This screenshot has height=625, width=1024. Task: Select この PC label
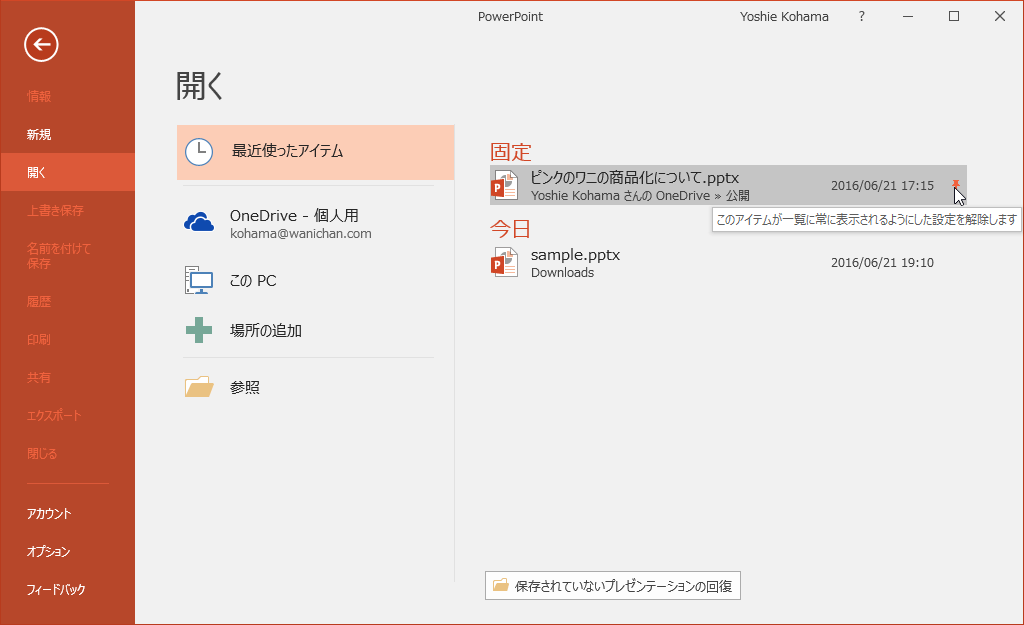pyautogui.click(x=253, y=281)
